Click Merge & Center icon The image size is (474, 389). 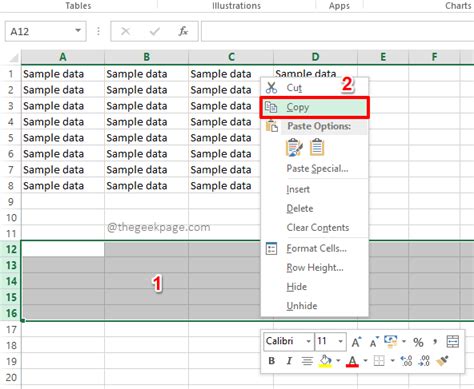(x=452, y=342)
